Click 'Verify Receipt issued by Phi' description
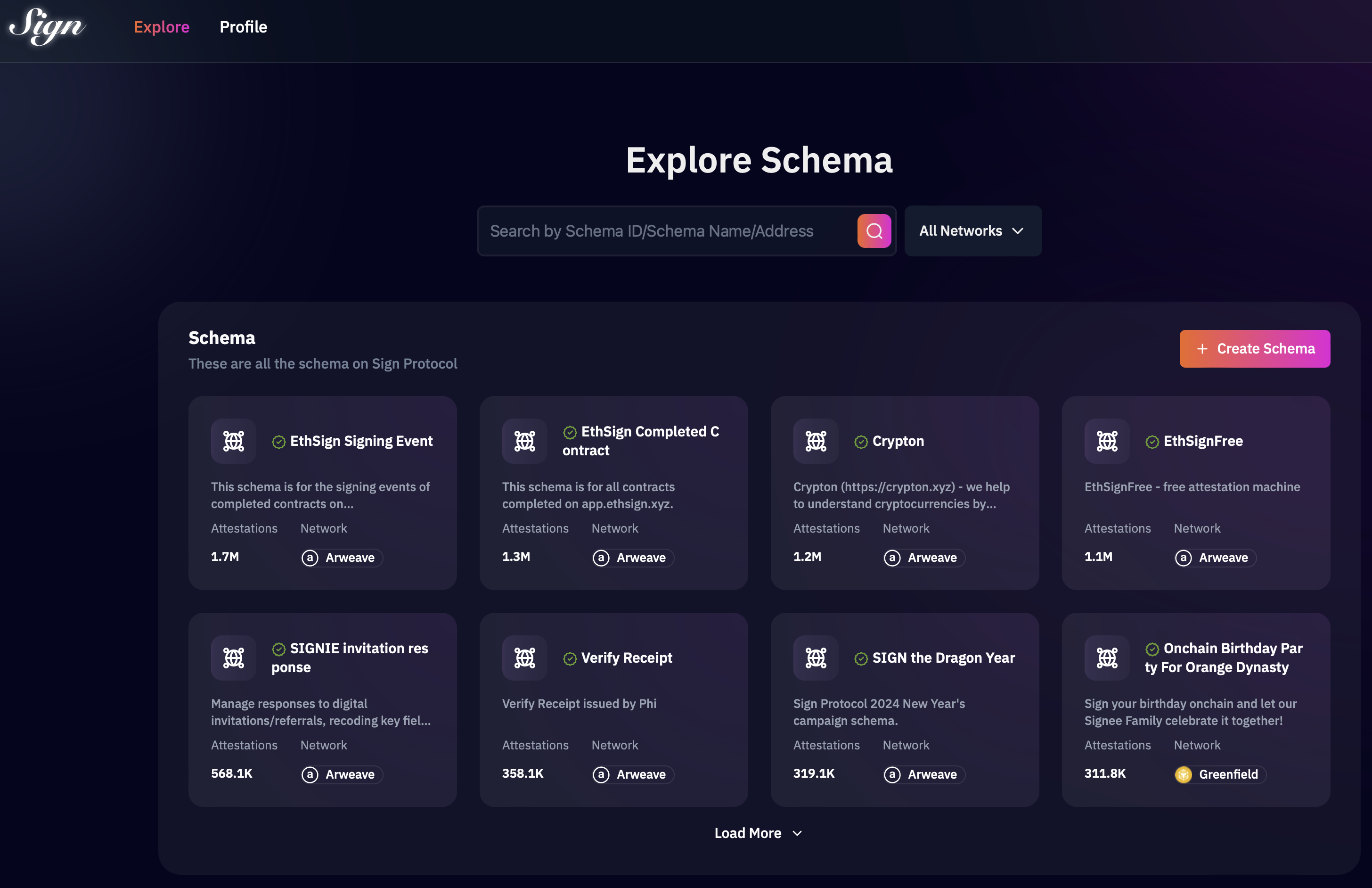The height and width of the screenshot is (888, 1372). (579, 704)
